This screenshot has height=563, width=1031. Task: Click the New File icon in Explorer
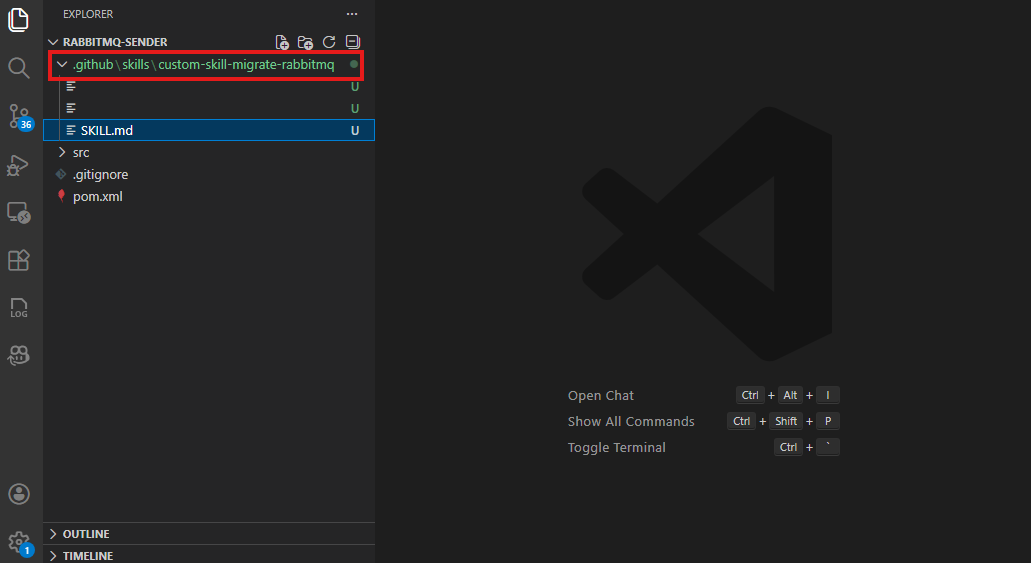[x=283, y=42]
